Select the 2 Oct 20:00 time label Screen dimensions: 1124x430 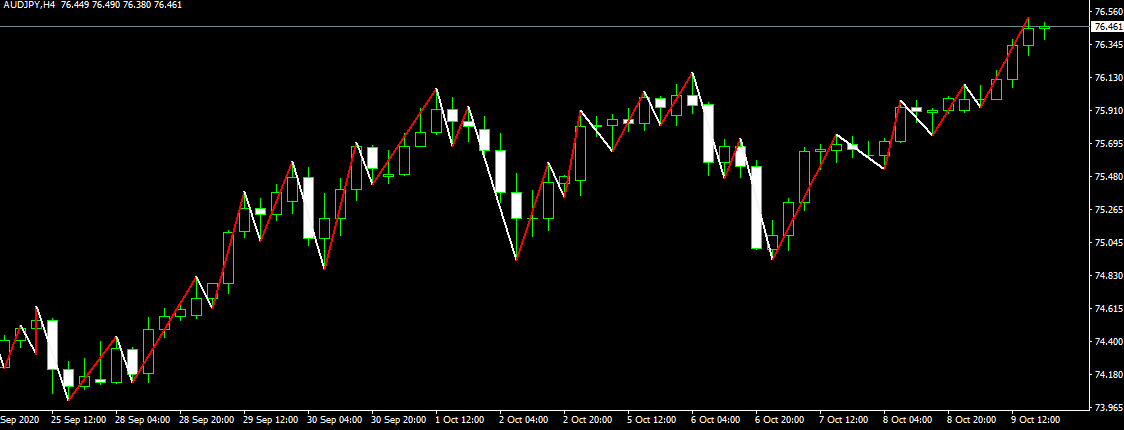click(590, 419)
